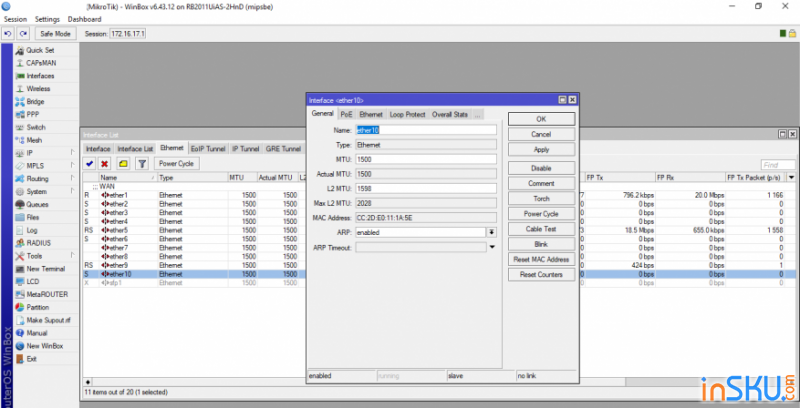Image resolution: width=800 pixels, height=408 pixels.
Task: Open Switch menu
Action: click(36, 127)
